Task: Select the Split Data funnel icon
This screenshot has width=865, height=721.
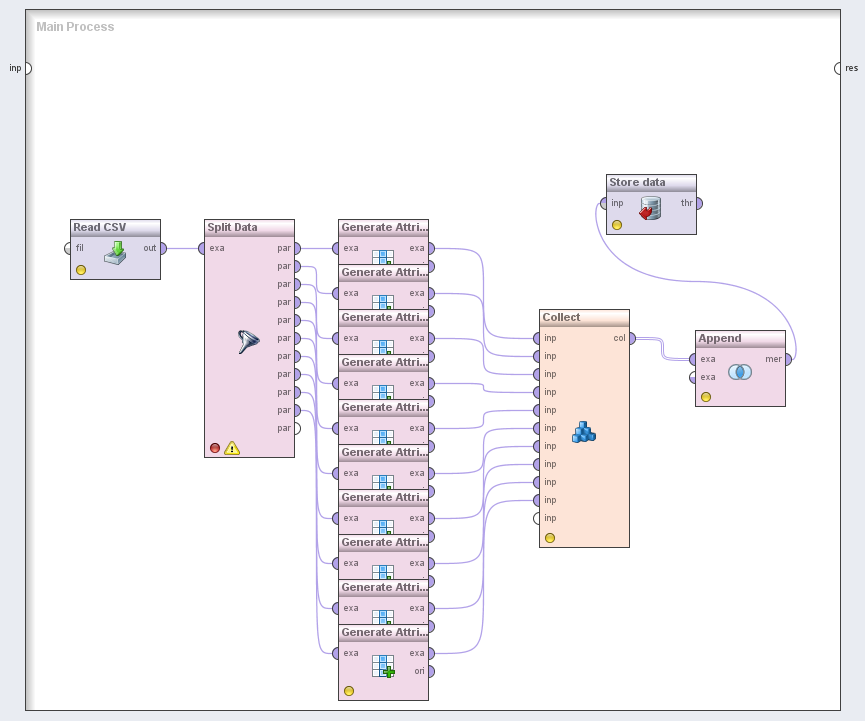Action: pyautogui.click(x=248, y=342)
